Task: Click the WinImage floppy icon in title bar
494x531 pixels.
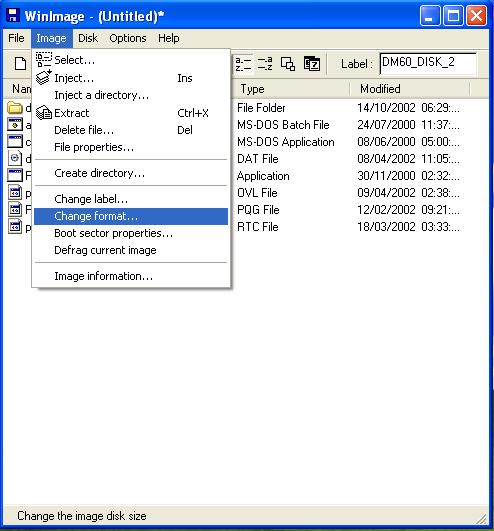Action: 12,15
